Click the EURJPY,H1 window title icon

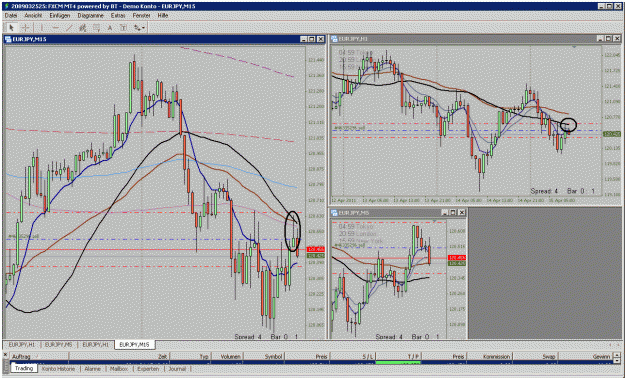[x=333, y=39]
